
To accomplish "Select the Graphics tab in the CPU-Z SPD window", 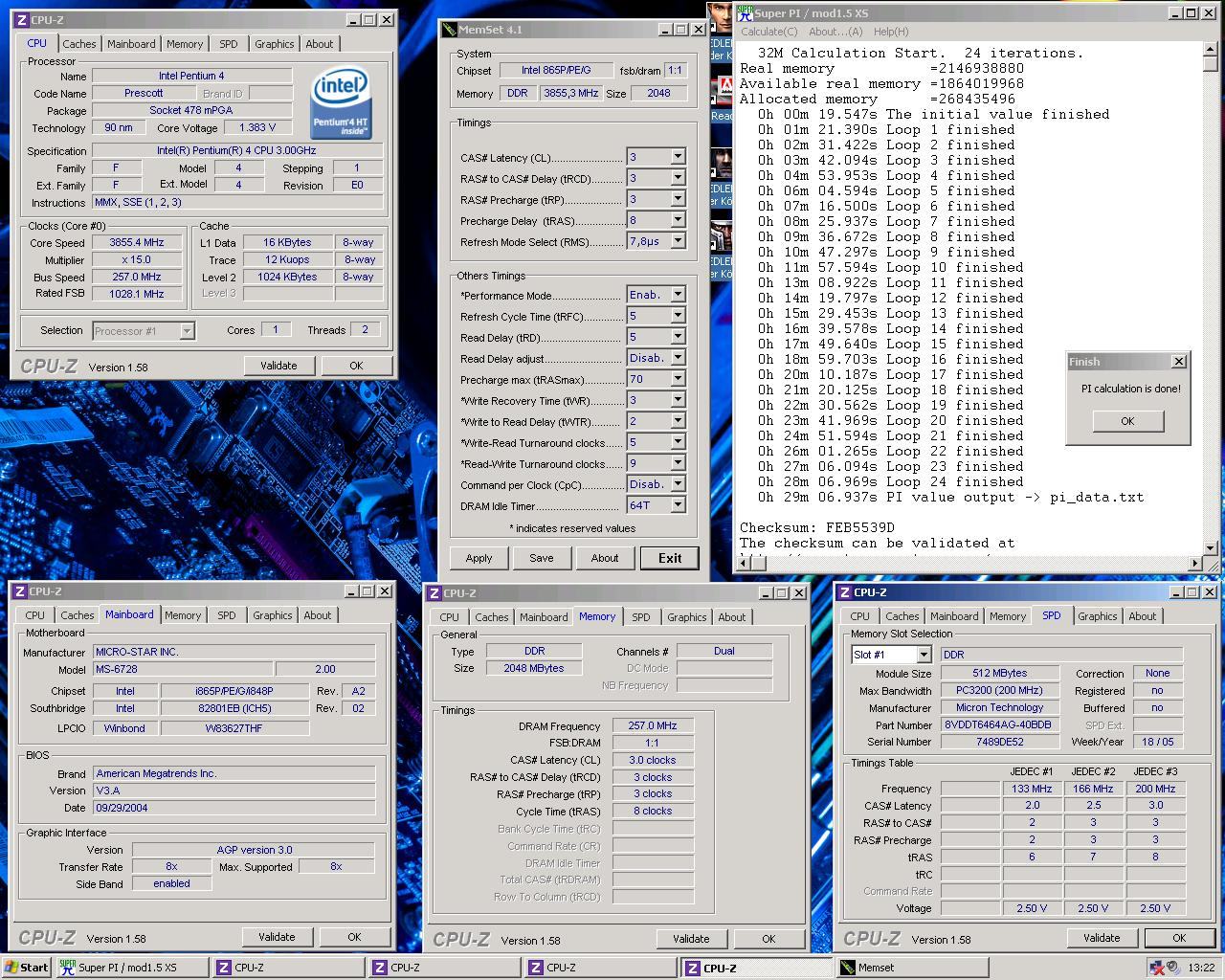I will pyautogui.click(x=1098, y=616).
